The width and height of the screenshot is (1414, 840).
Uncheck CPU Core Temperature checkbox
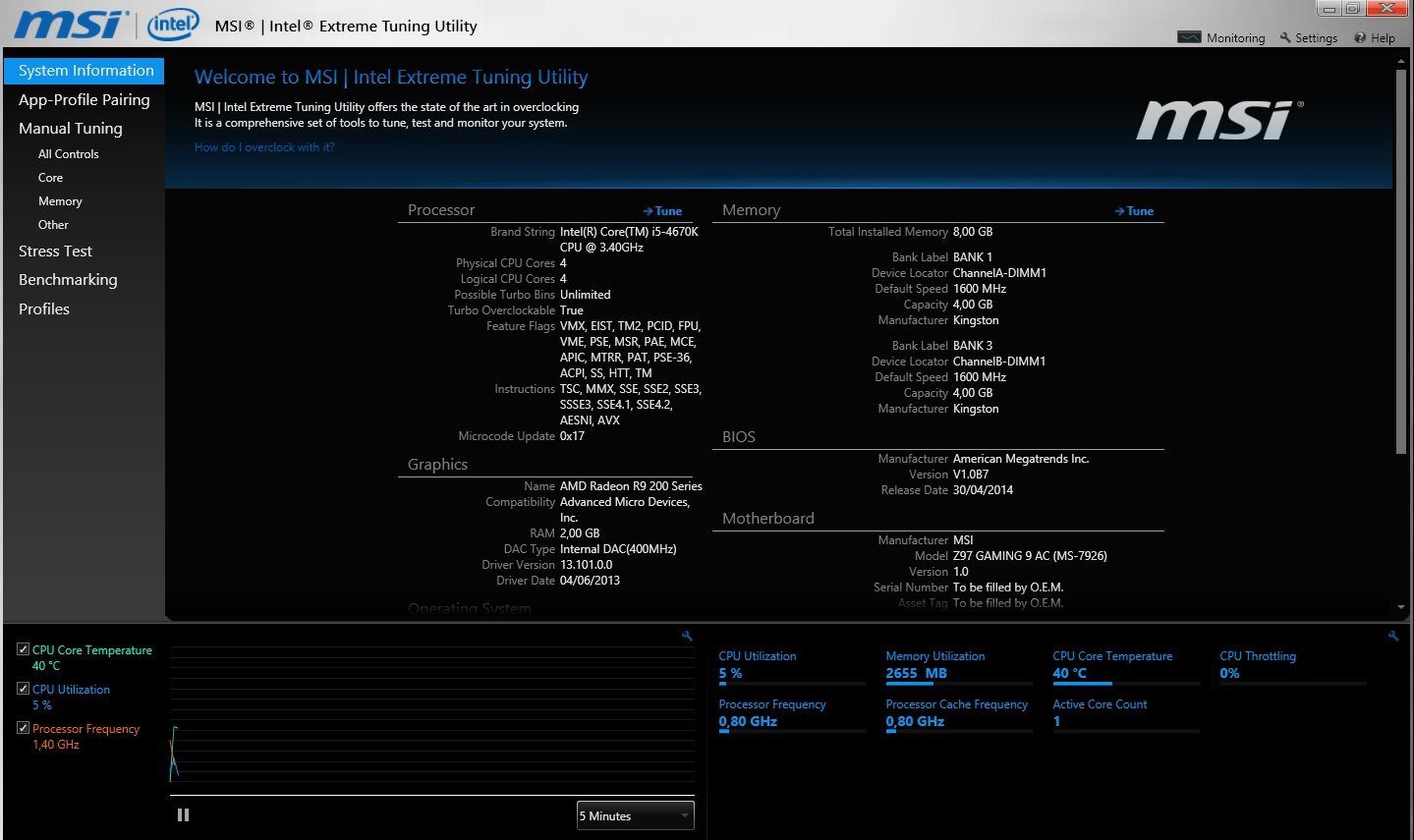tap(23, 649)
